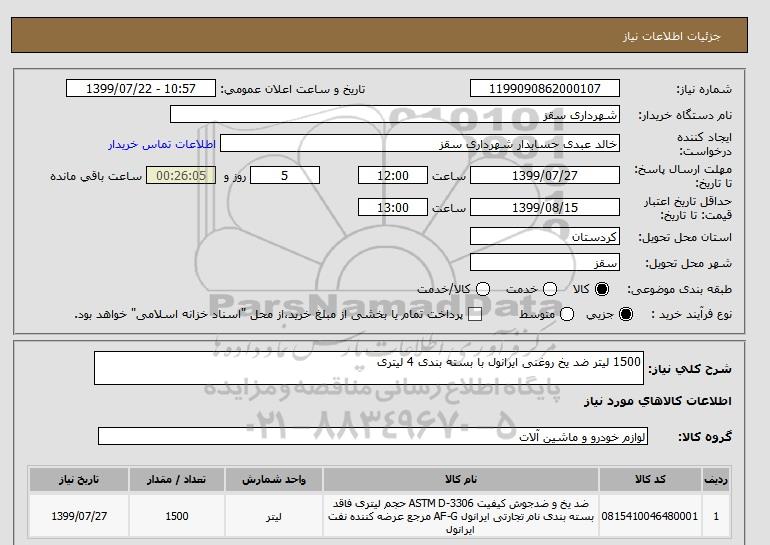The height and width of the screenshot is (545, 770).
Task: Click the unit cell لیتر
Action: (274, 516)
